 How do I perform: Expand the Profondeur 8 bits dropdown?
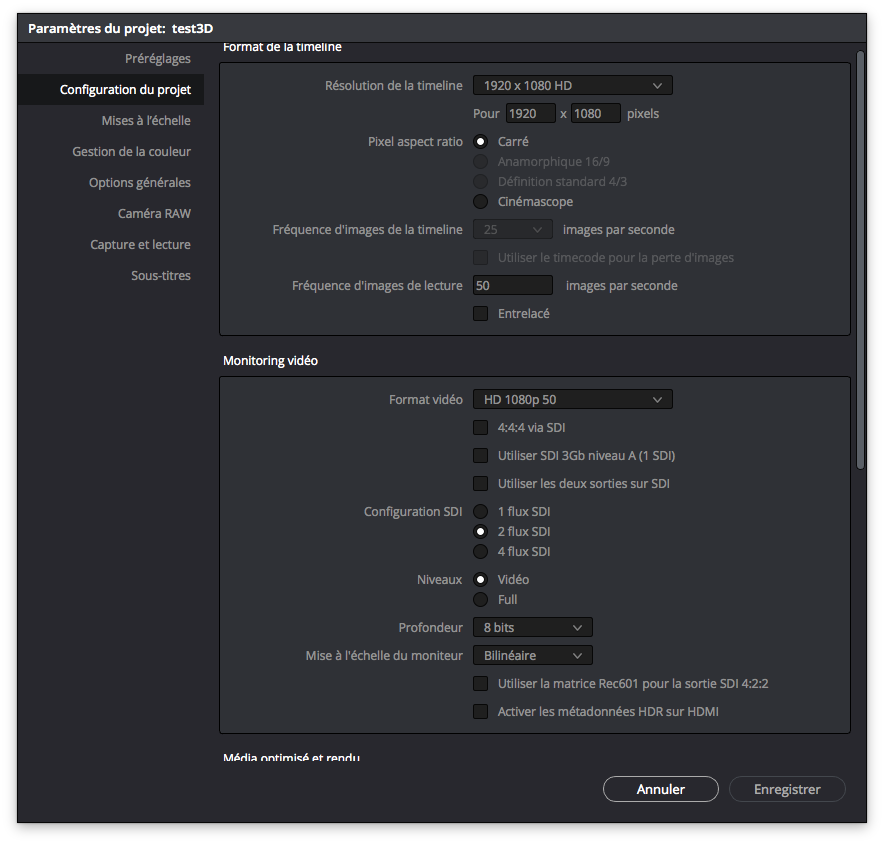(x=532, y=627)
